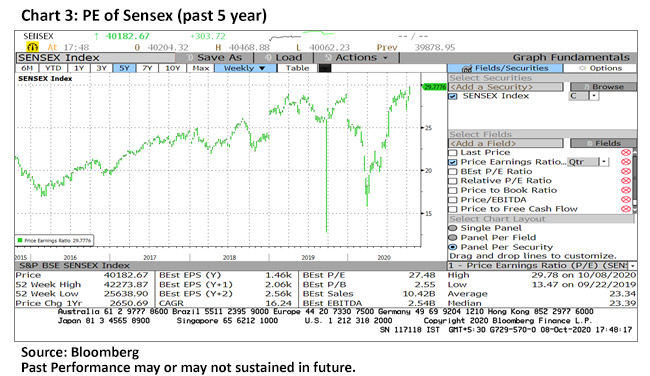Open the Weekly periodicity dropdown
Image resolution: width=650 pixels, height=376 pixels.
245,68
